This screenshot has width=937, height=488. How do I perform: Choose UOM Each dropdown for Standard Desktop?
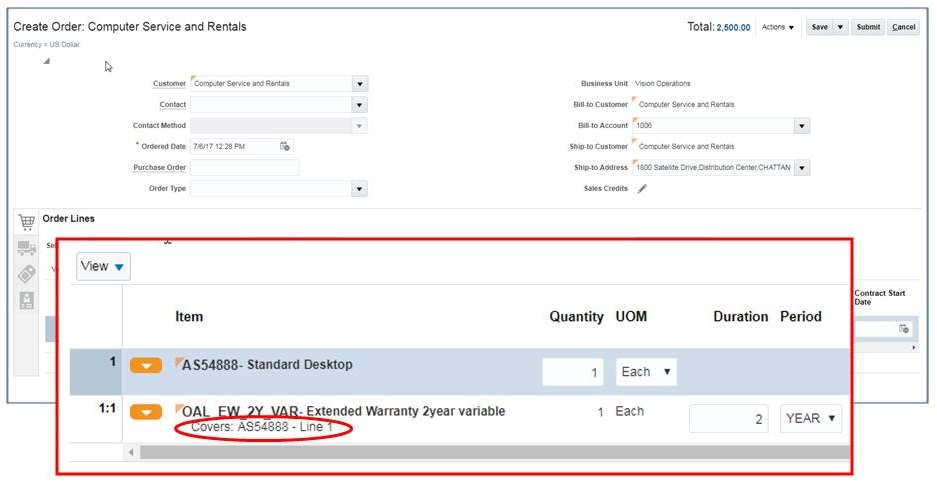click(646, 372)
